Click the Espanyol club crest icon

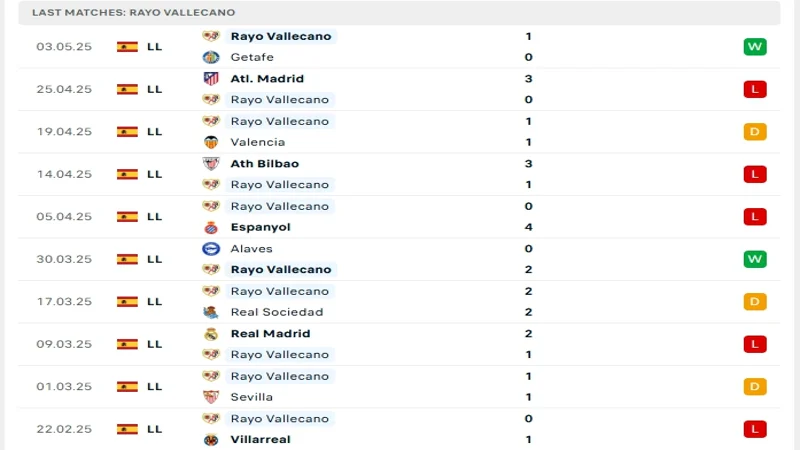[211, 227]
